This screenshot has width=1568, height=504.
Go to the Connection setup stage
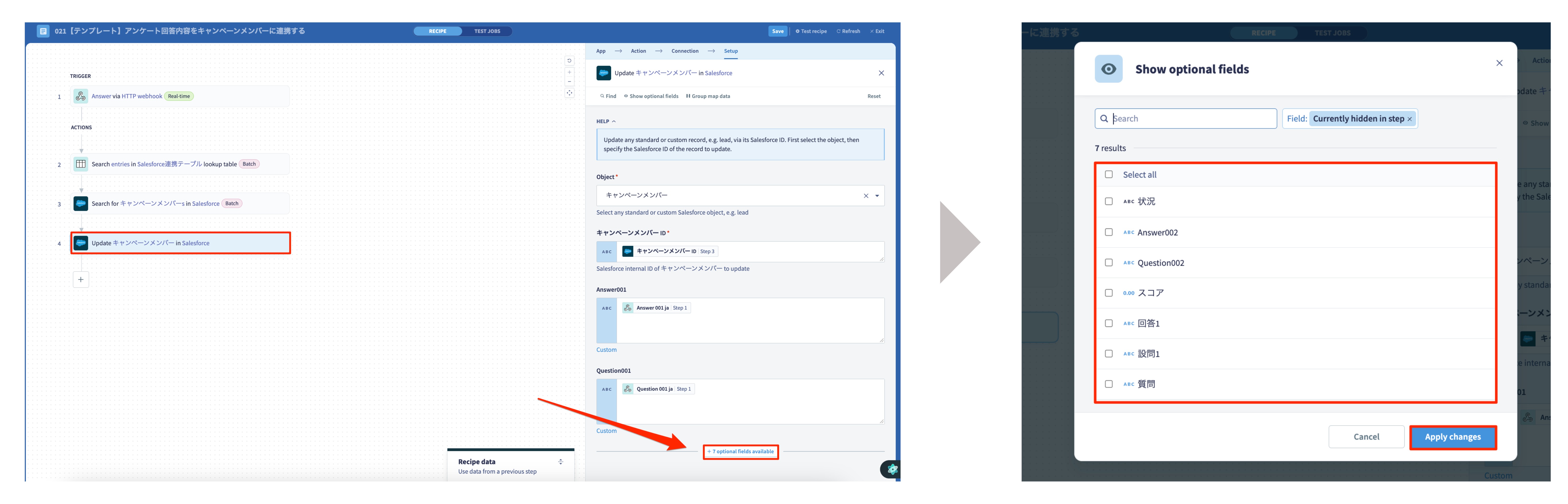click(x=685, y=51)
